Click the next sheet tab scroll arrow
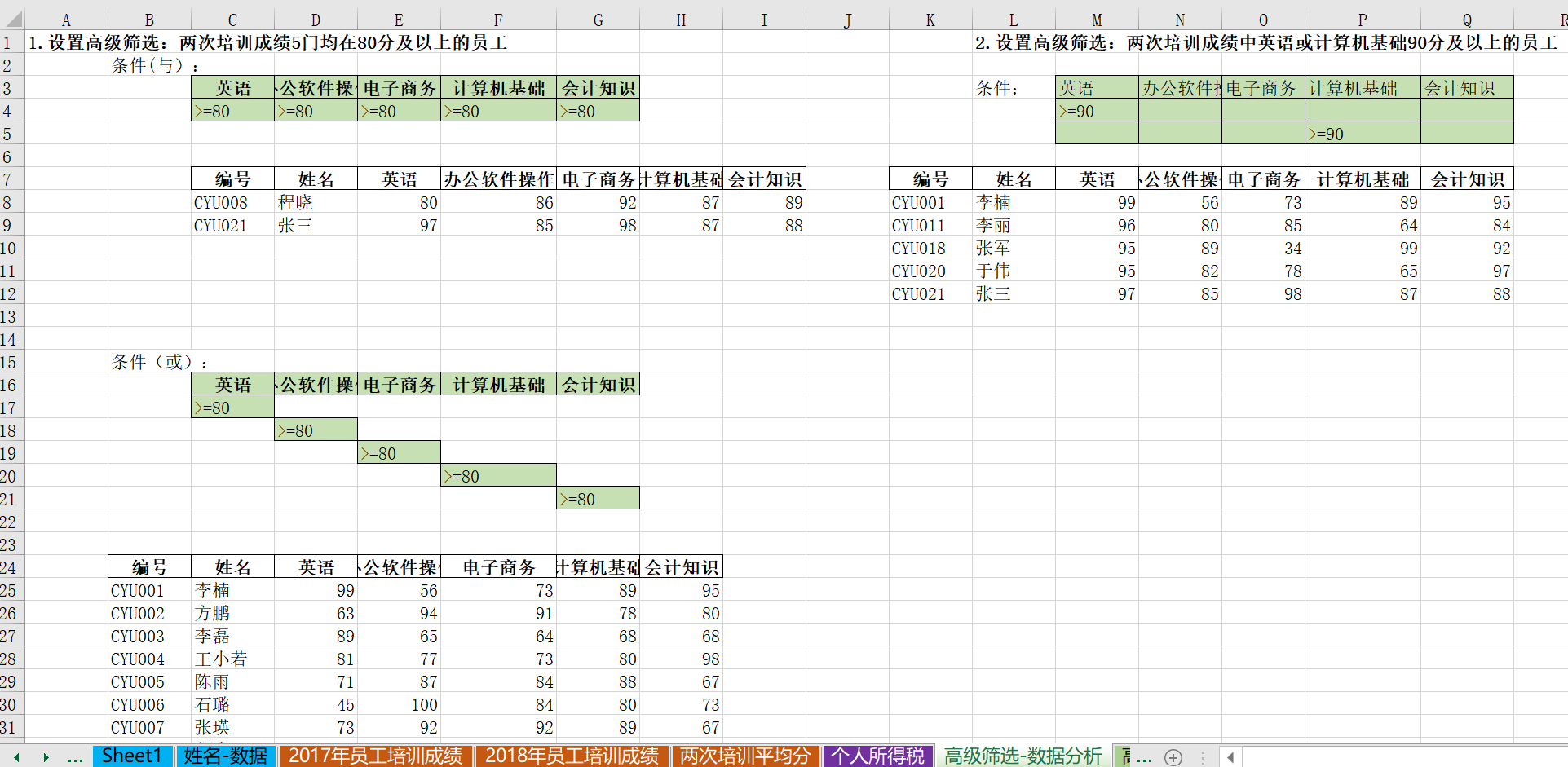Image resolution: width=1568 pixels, height=767 pixels. coord(46,757)
